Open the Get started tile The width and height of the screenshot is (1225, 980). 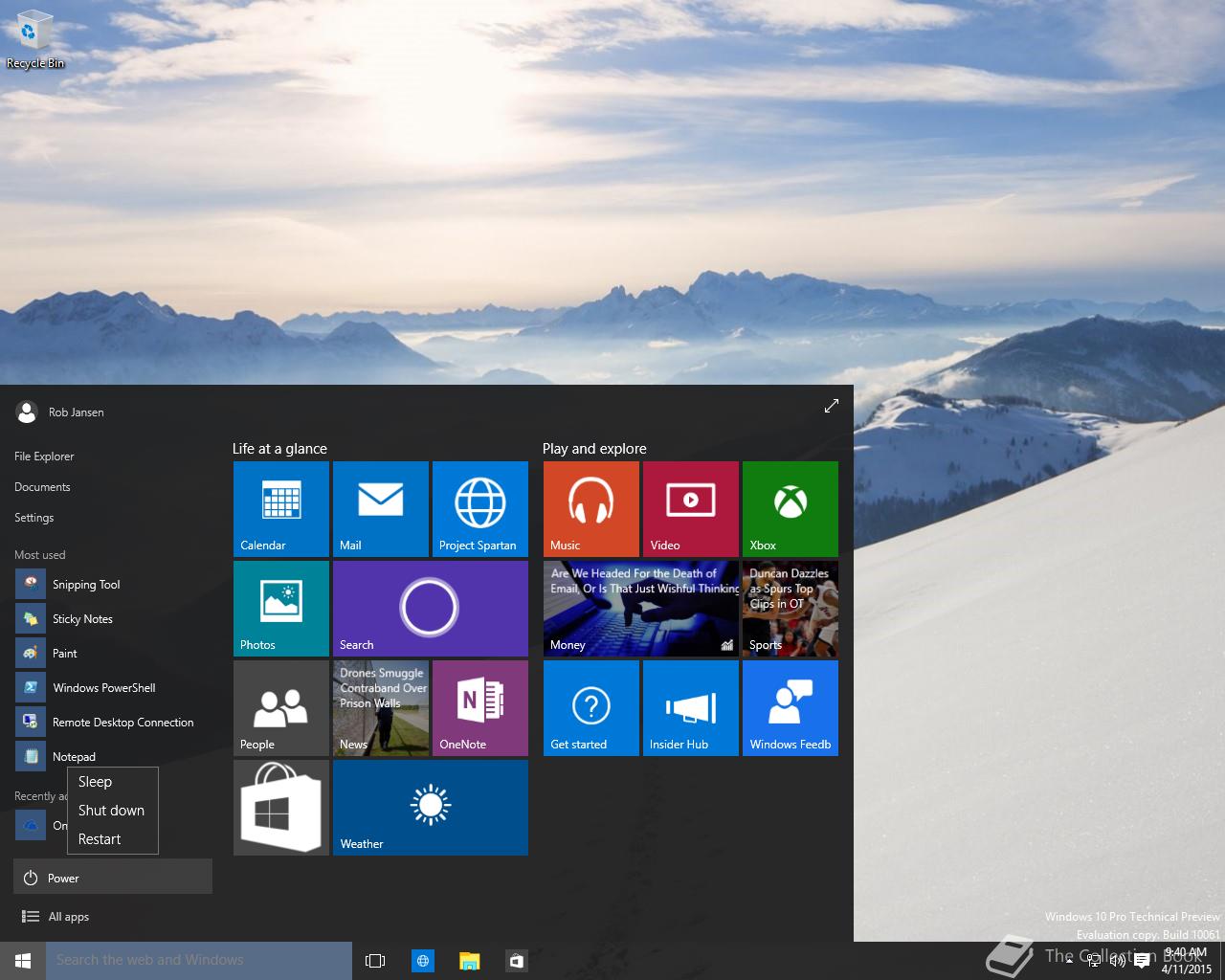coord(591,708)
